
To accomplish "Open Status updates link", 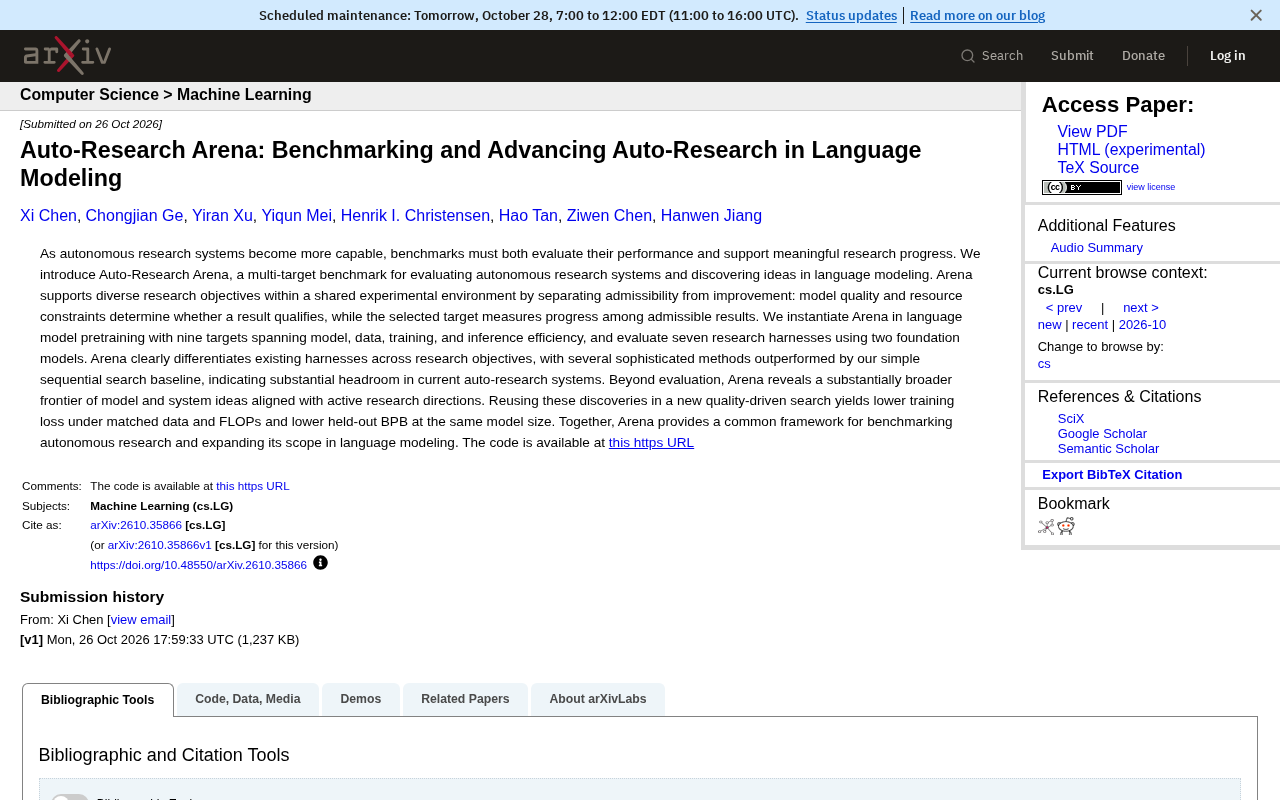I will 851,15.
